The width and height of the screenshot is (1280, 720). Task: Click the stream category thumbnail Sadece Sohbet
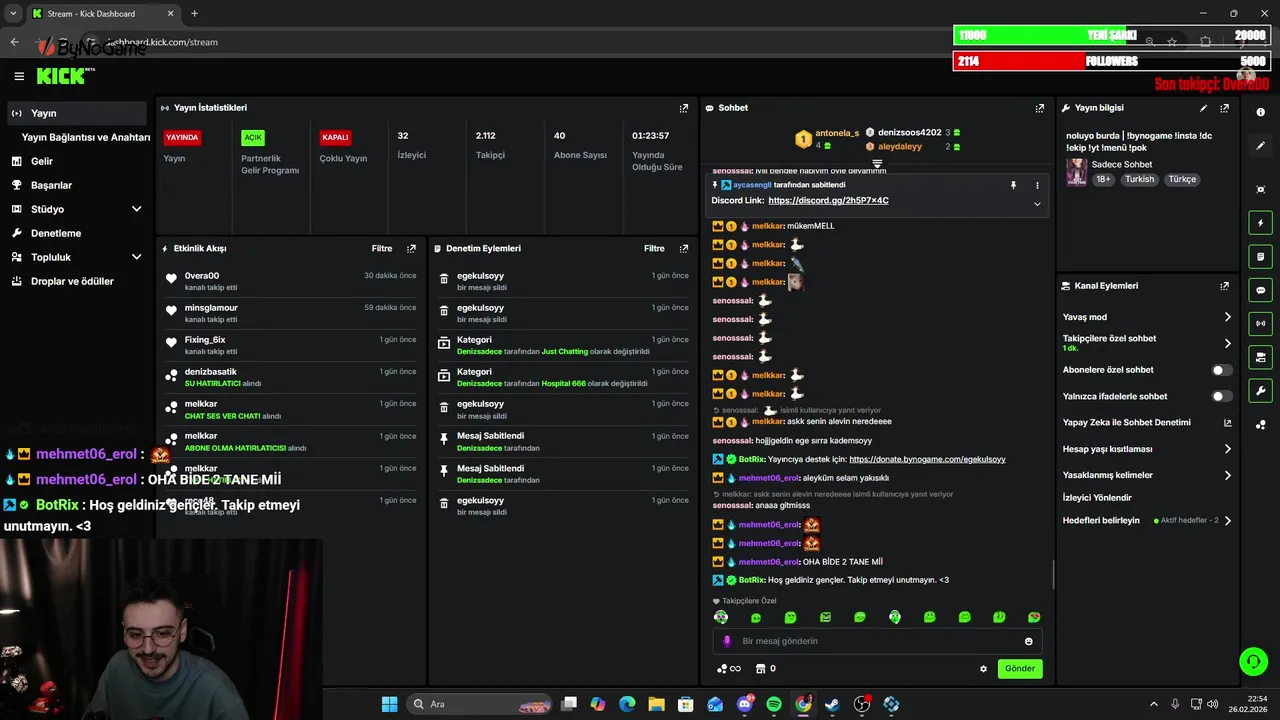(1076, 172)
